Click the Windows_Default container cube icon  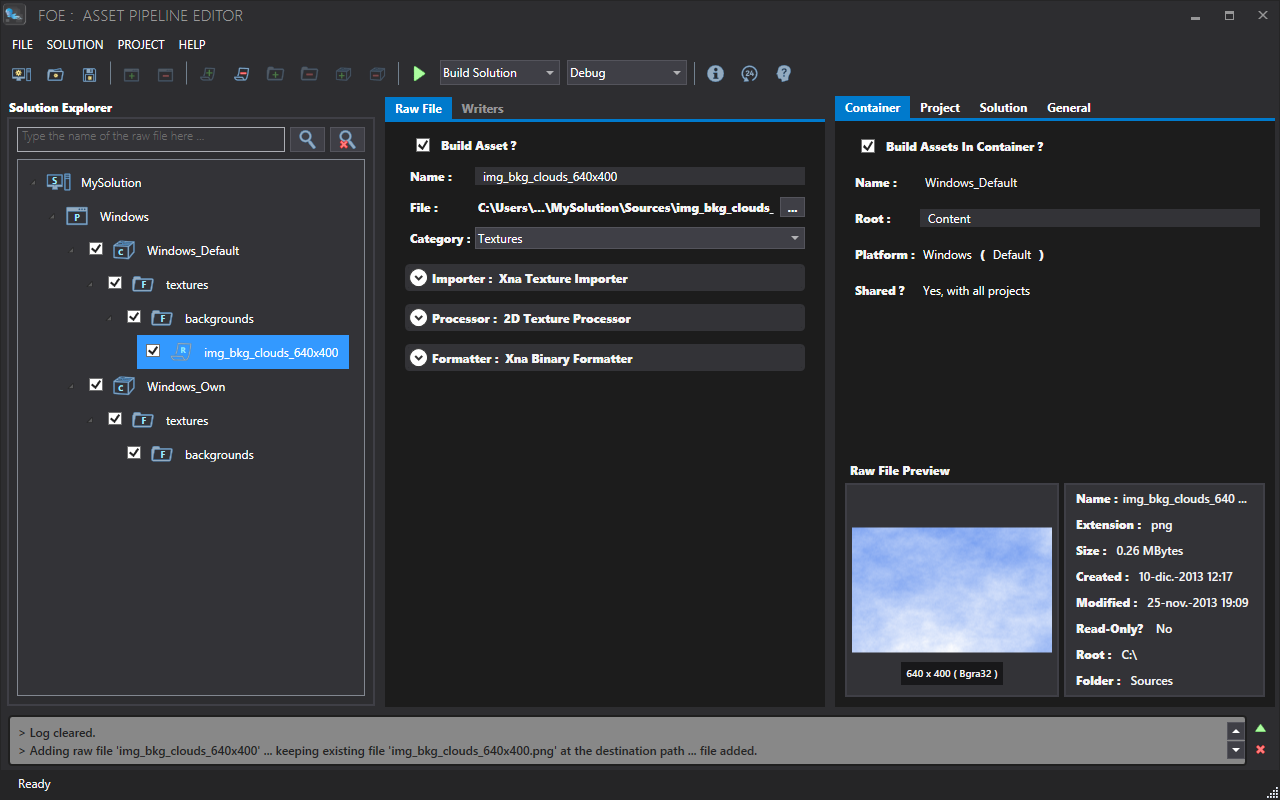tap(124, 250)
